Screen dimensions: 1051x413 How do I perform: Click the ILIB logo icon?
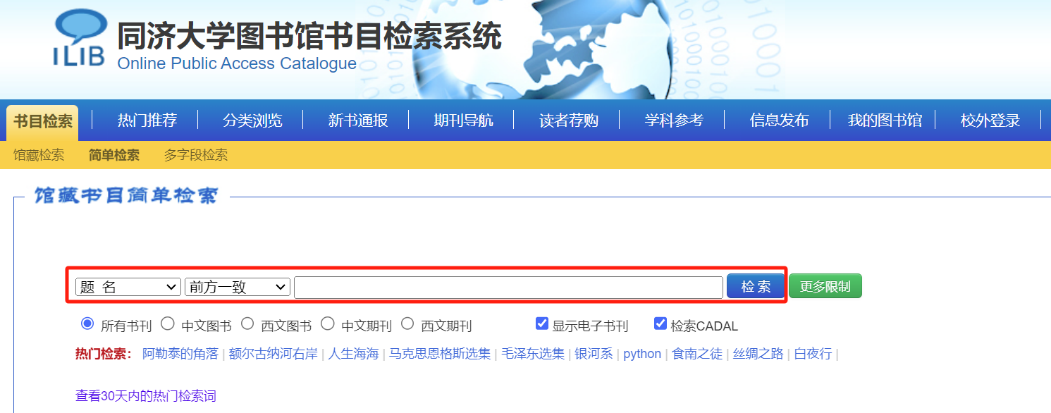pos(80,38)
